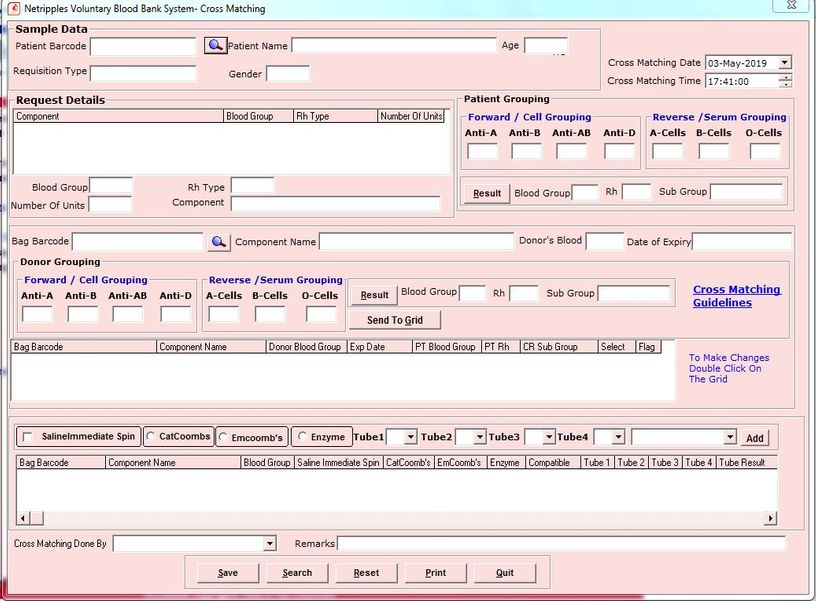Viewport: 816px width, 601px height.
Task: Click into the Requisition Type field
Action: (143, 73)
